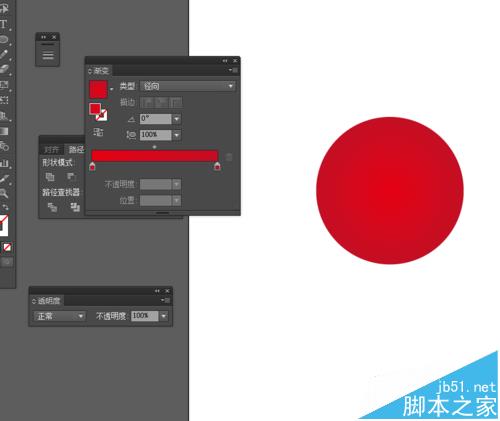Select the Eraser tool in the toolbar

(x=4, y=69)
